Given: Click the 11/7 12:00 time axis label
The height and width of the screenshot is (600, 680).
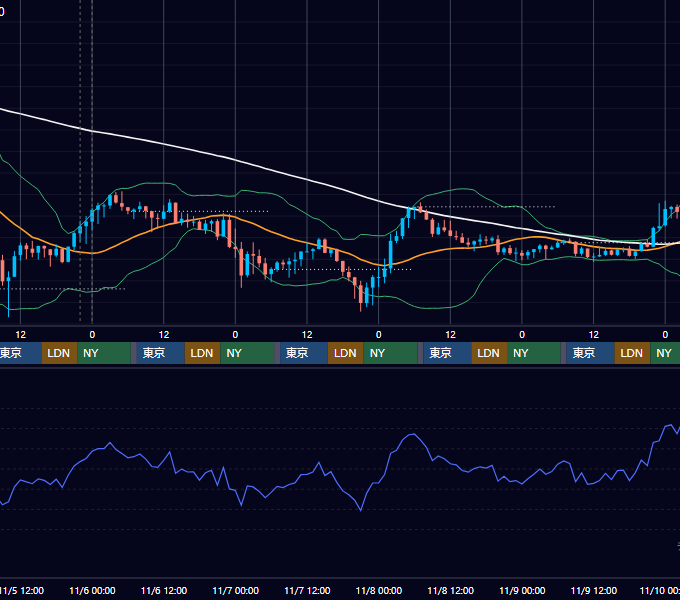Looking at the screenshot, I should point(307,590).
